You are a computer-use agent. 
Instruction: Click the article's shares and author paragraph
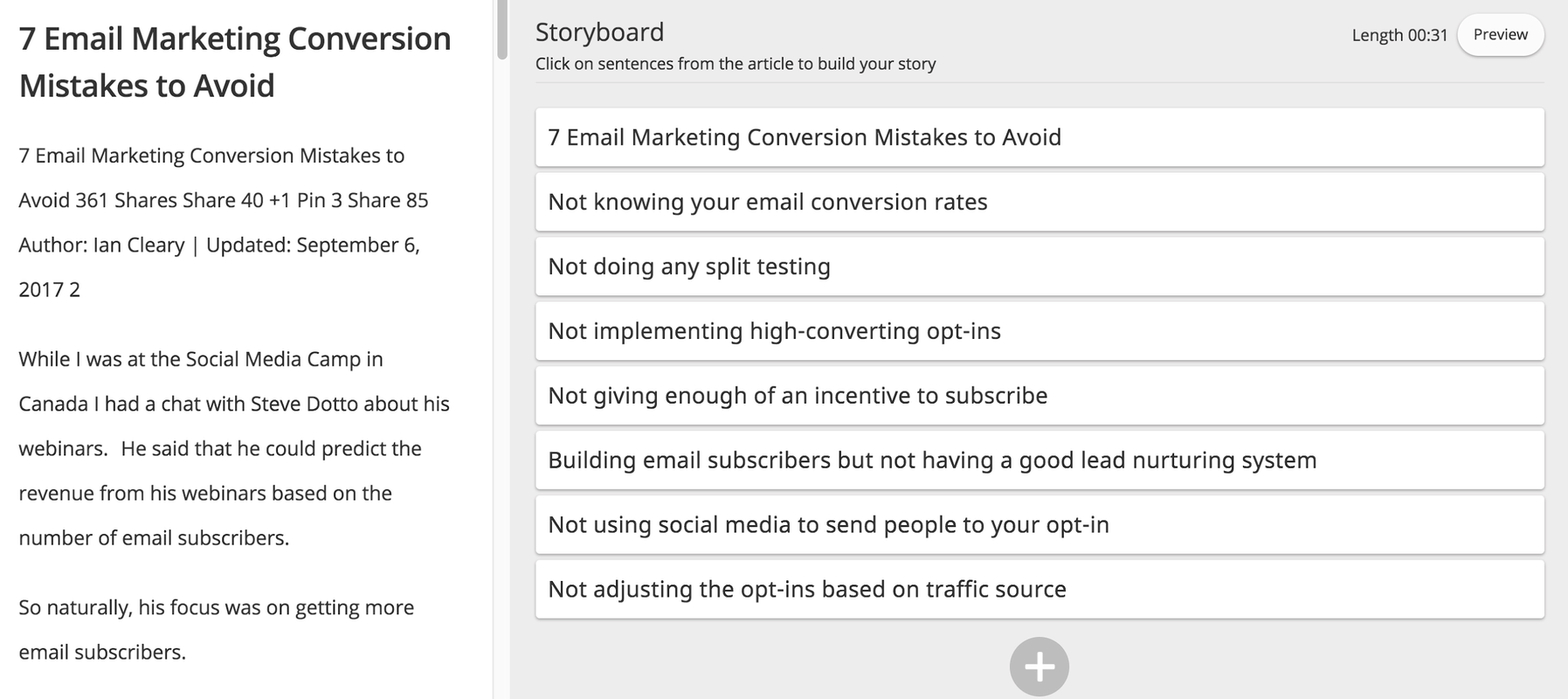[x=223, y=200]
